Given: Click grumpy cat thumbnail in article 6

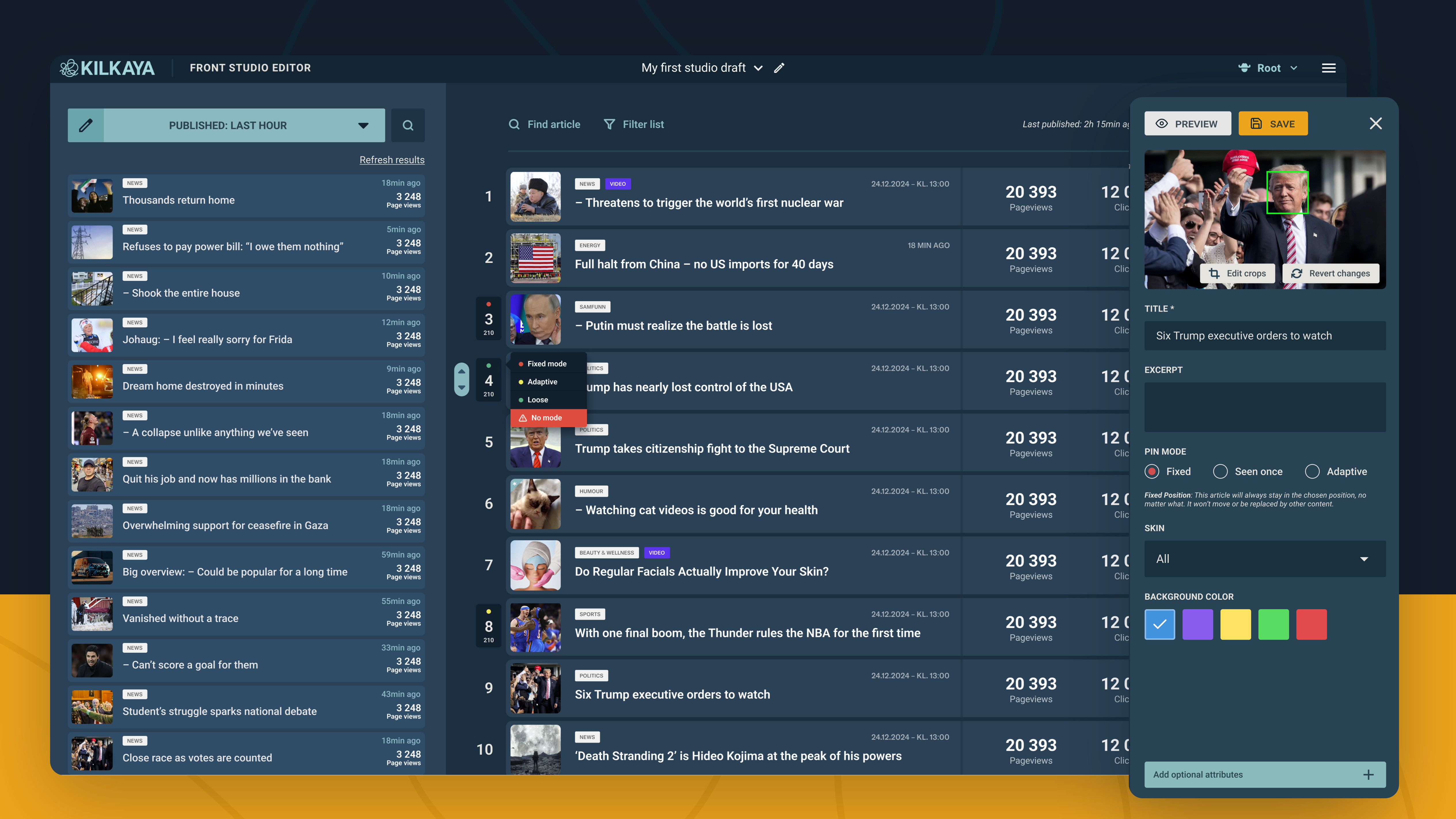Looking at the screenshot, I should coord(535,503).
